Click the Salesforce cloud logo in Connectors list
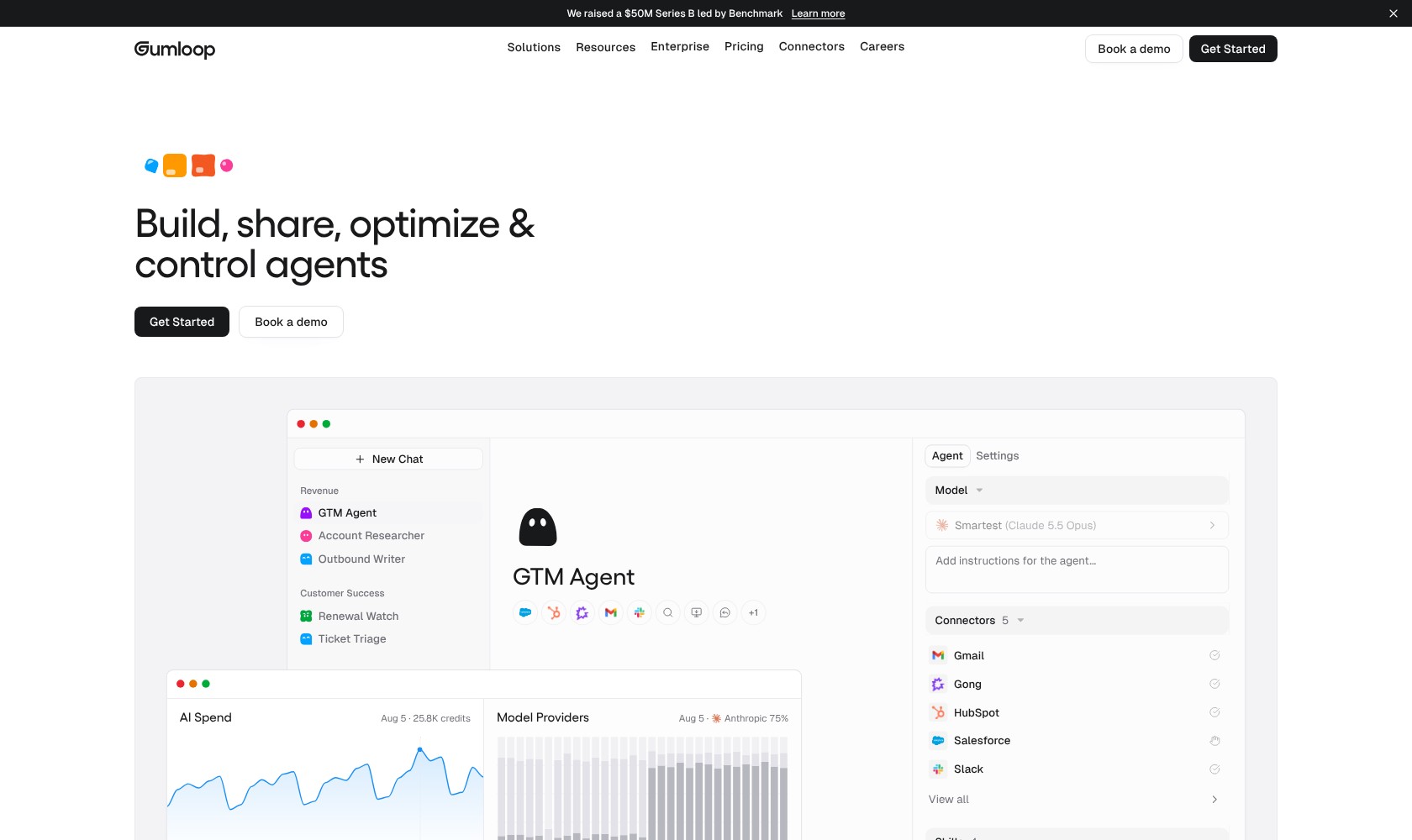1412x840 pixels. click(x=938, y=741)
